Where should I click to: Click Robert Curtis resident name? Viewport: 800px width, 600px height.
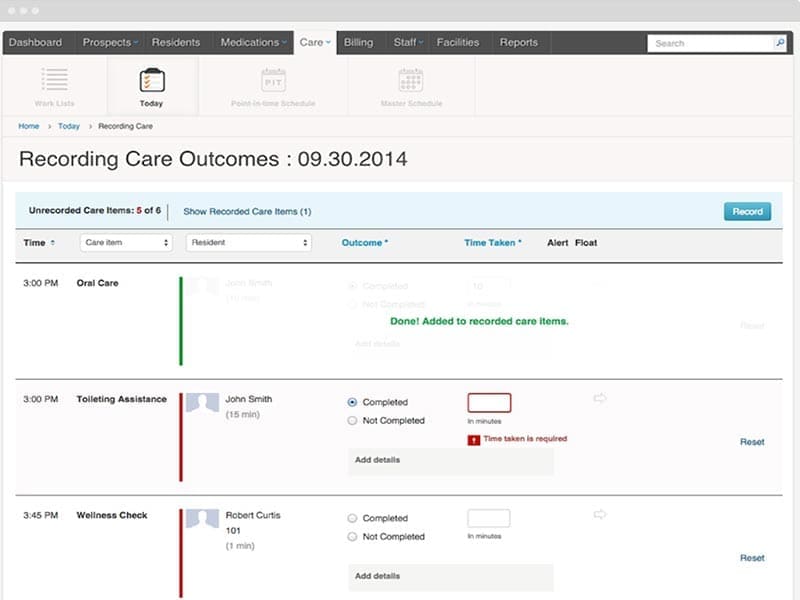point(253,515)
